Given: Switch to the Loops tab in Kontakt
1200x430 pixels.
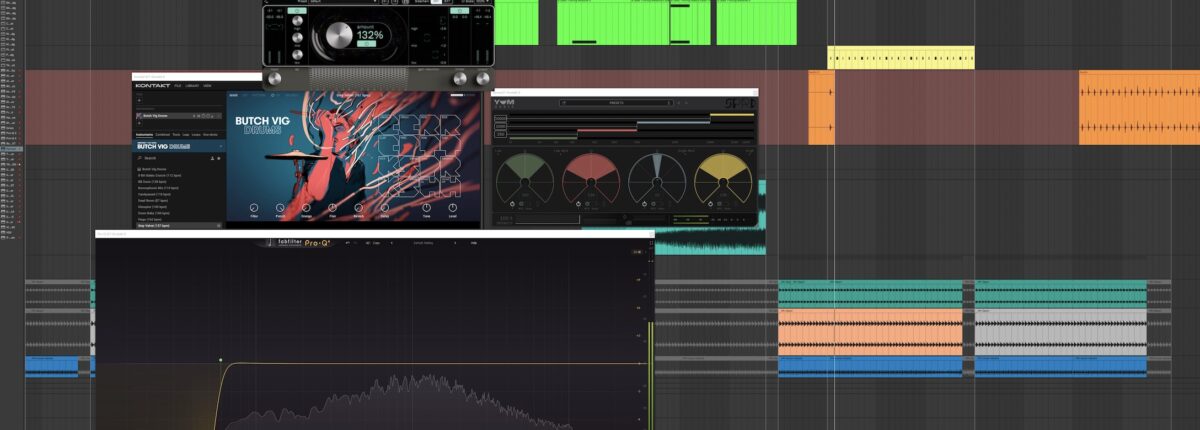Looking at the screenshot, I should tap(196, 133).
